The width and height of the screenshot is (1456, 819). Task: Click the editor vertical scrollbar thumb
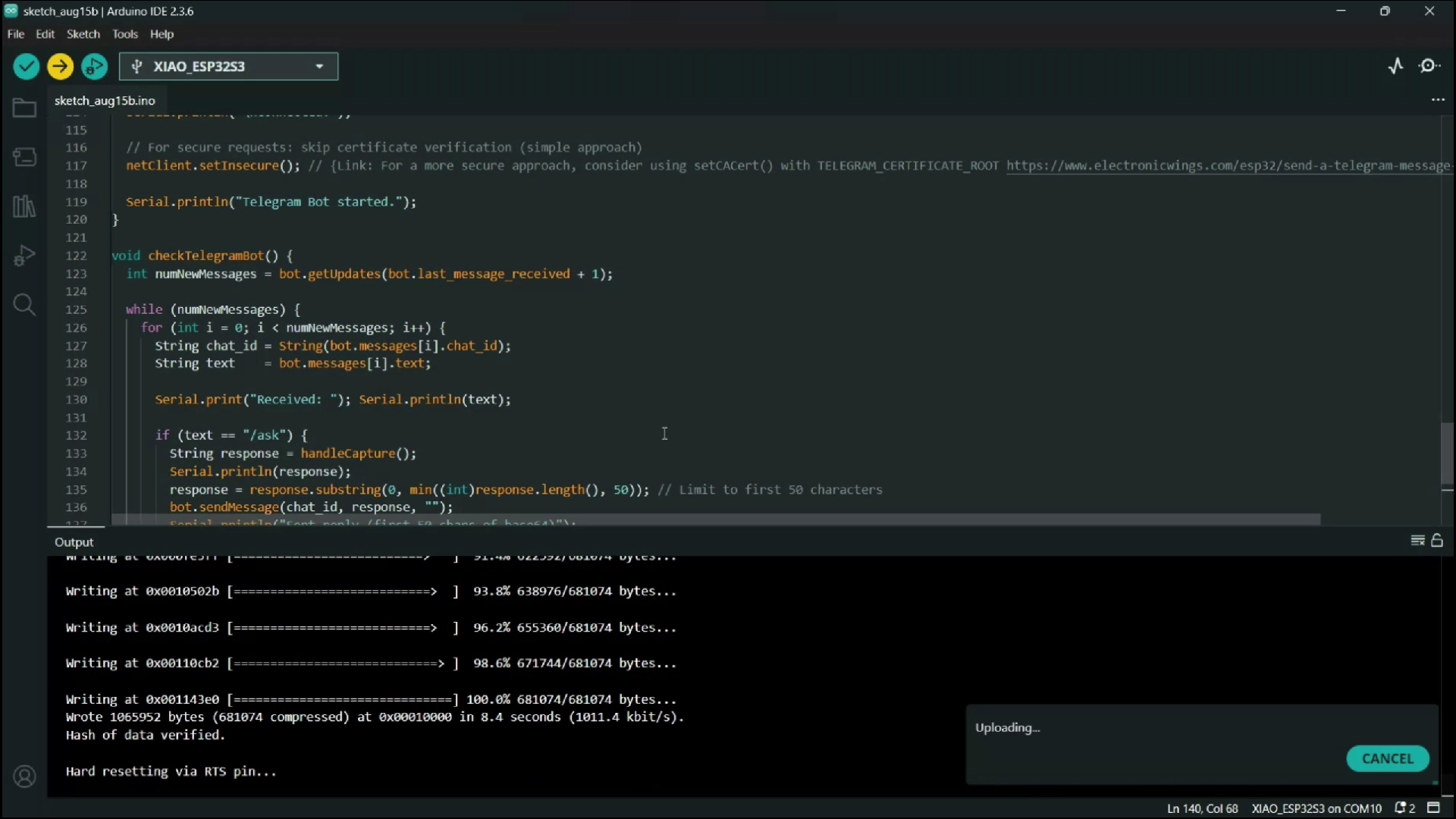(x=1447, y=453)
